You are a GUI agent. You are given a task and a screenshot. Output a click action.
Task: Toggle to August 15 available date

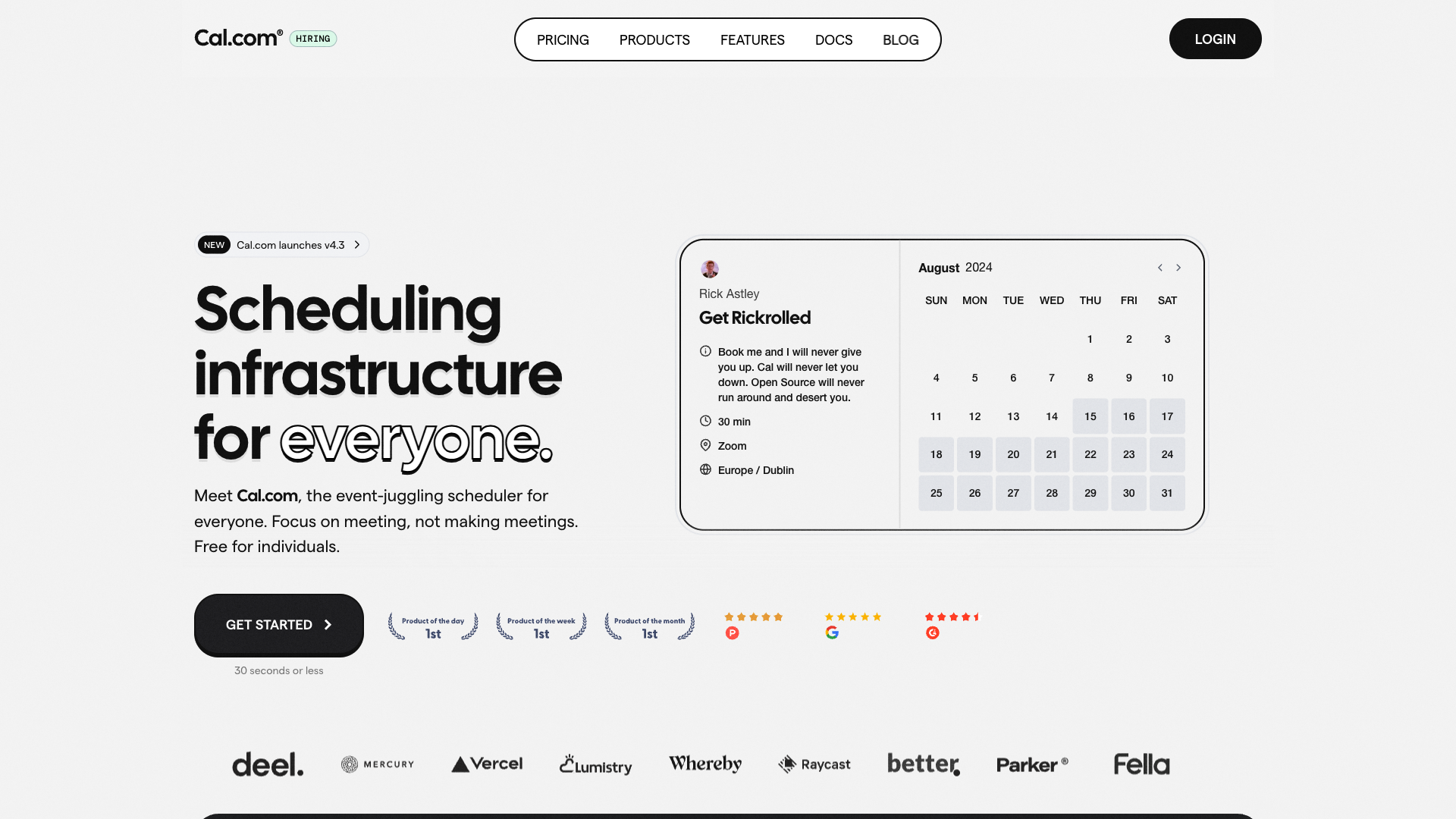1090,416
